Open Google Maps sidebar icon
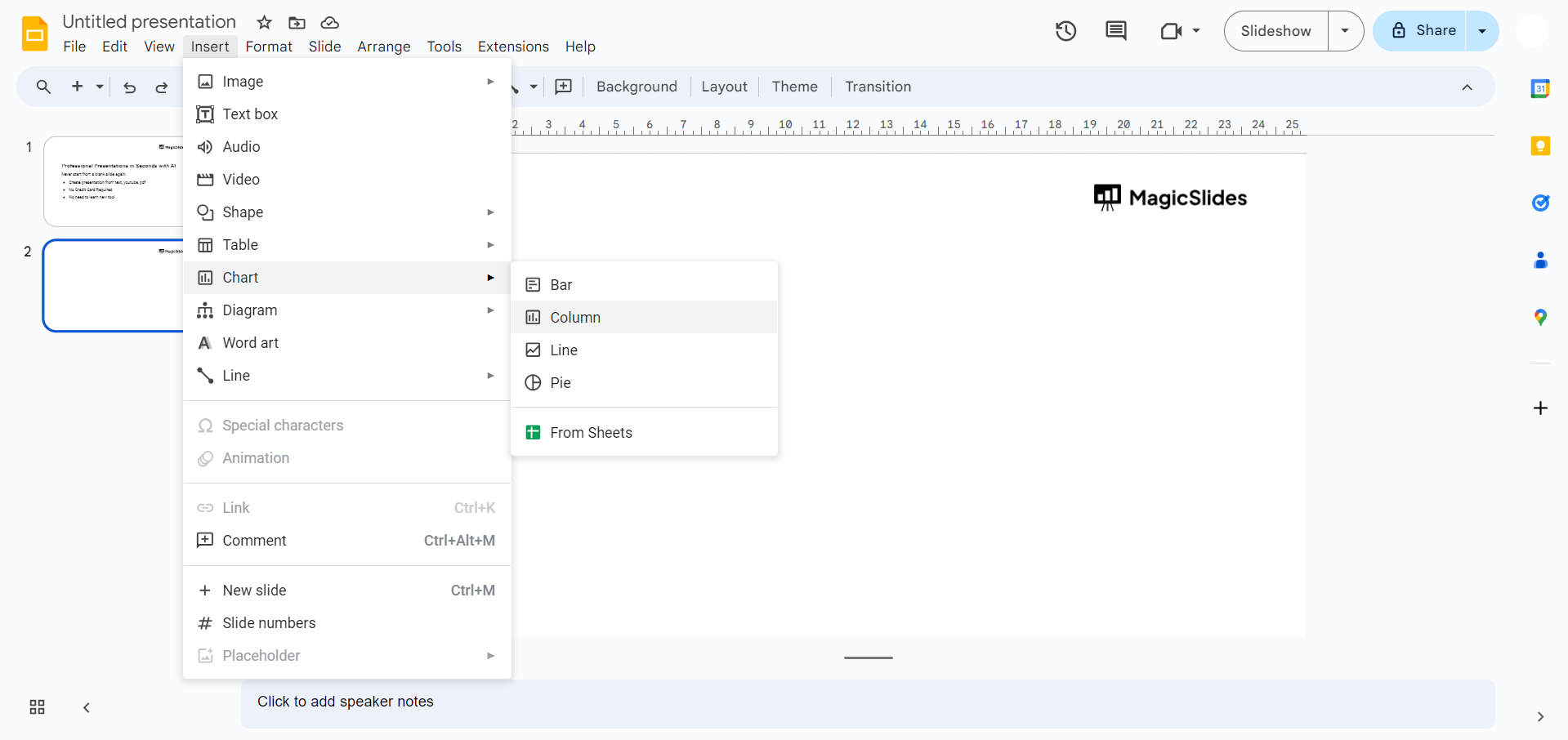Image resolution: width=1568 pixels, height=740 pixels. [x=1540, y=317]
